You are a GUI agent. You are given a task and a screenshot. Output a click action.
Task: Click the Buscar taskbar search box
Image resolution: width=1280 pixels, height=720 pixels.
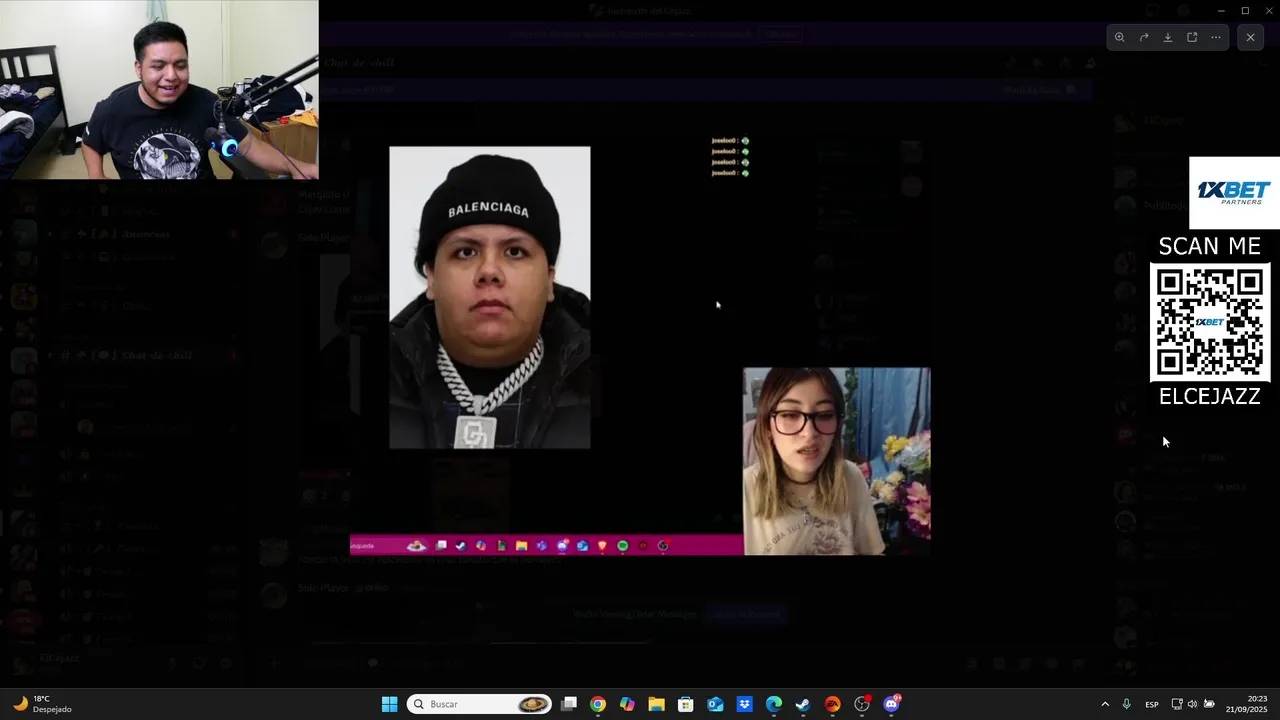(x=480, y=704)
